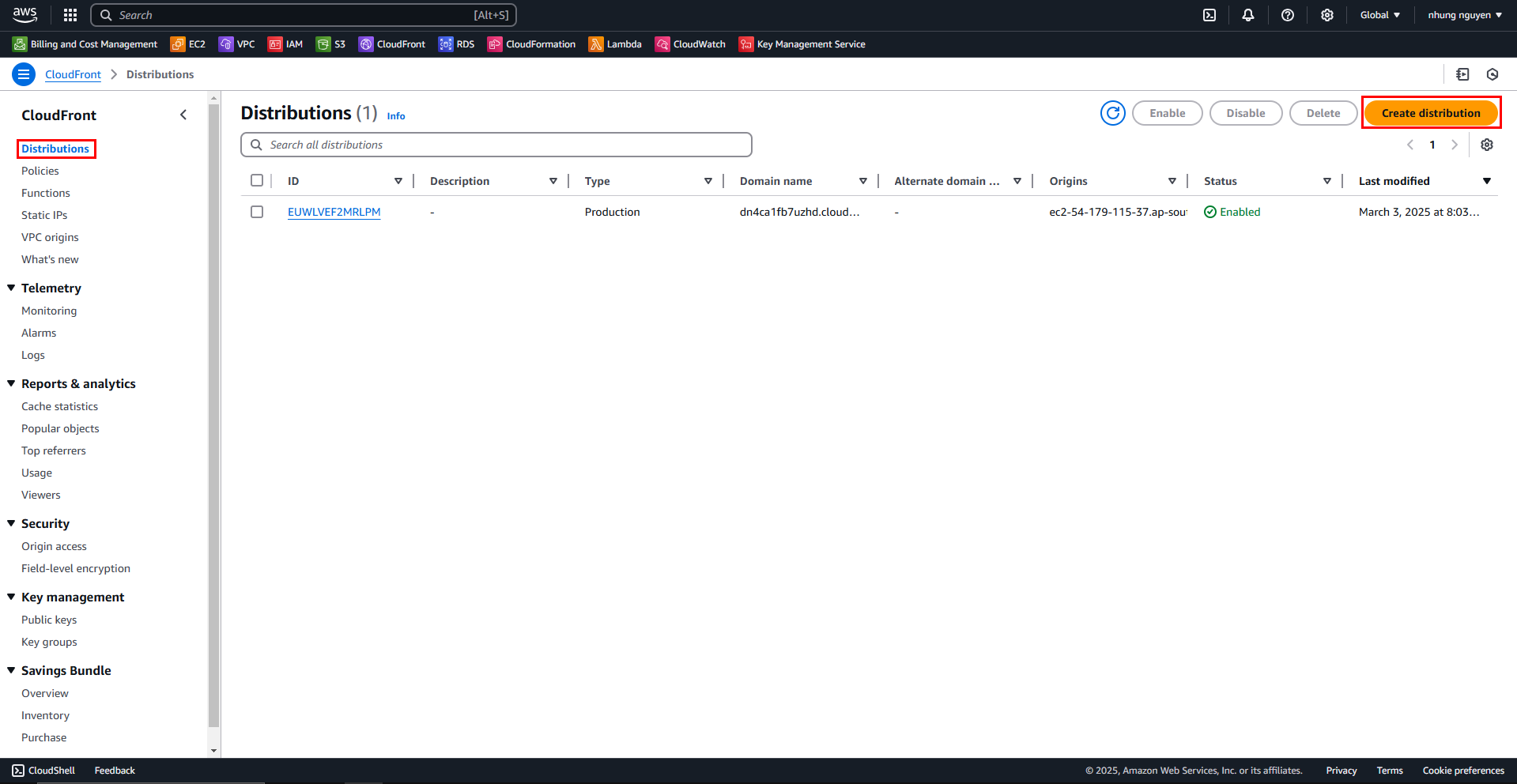Viewport: 1517px width, 784px height.
Task: Open distribution EUWLVEF2MRLPM link
Action: click(334, 212)
